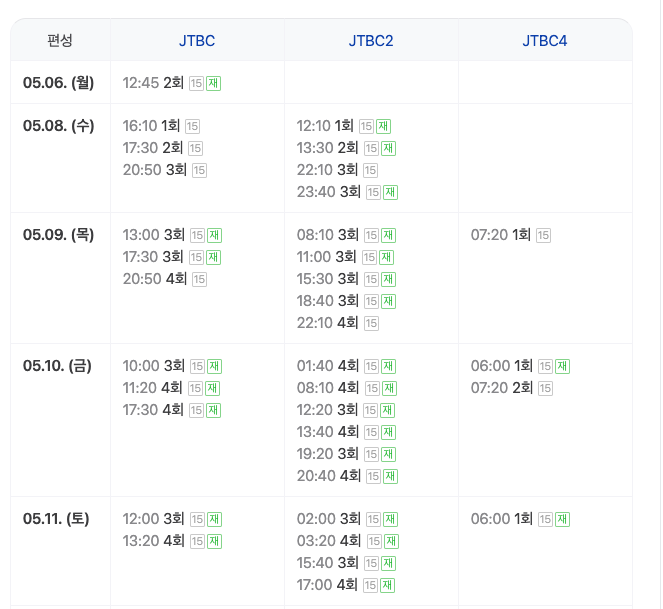Select the 05.09. (목) date row

(58, 235)
